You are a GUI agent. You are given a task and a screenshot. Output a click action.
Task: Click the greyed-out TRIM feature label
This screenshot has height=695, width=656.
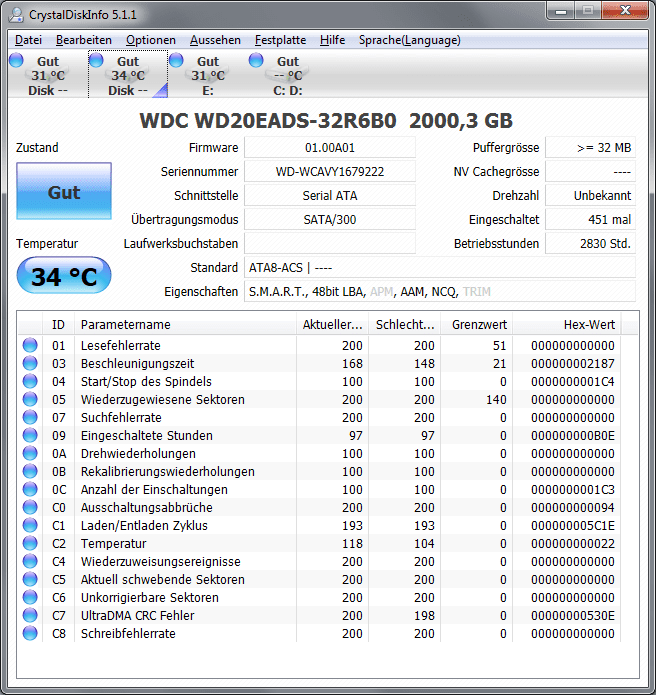(476, 292)
